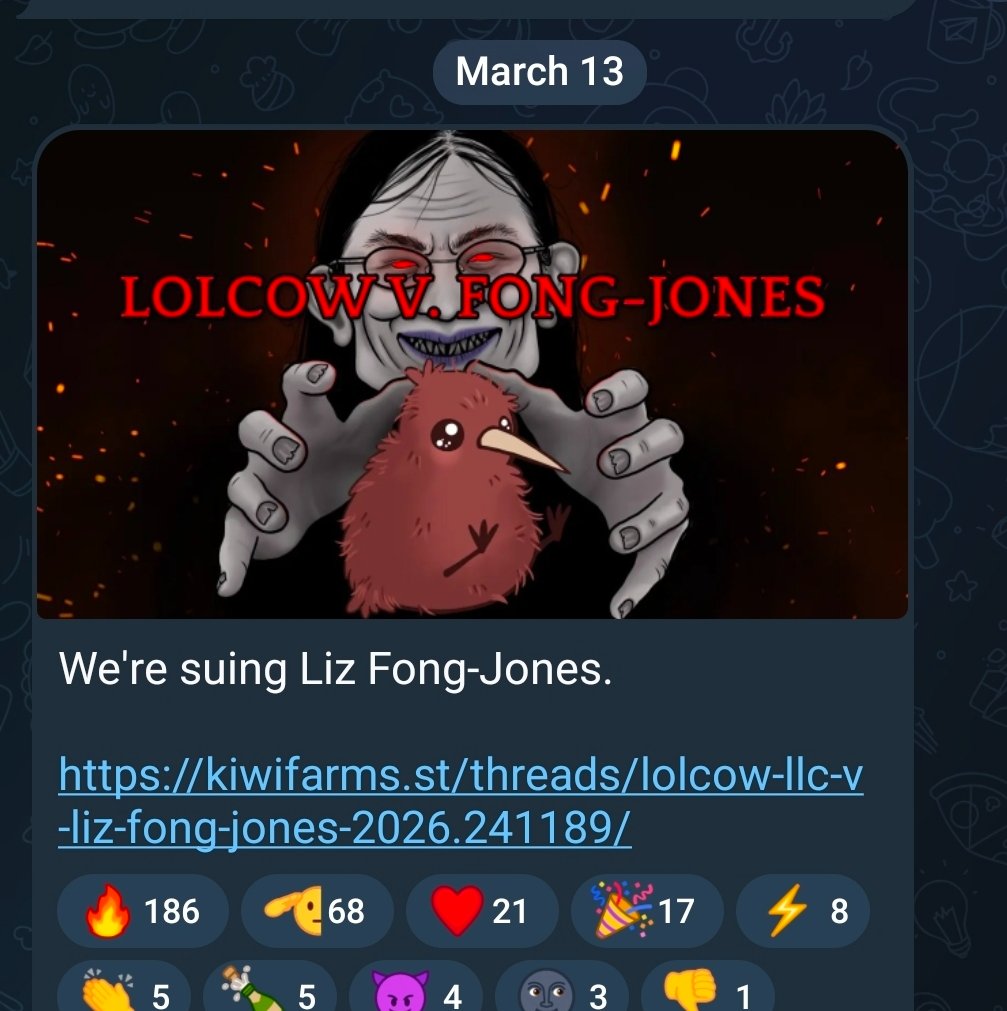Add a clapping hands reaction
Screen dimensions: 1007x1011
tap(124, 990)
